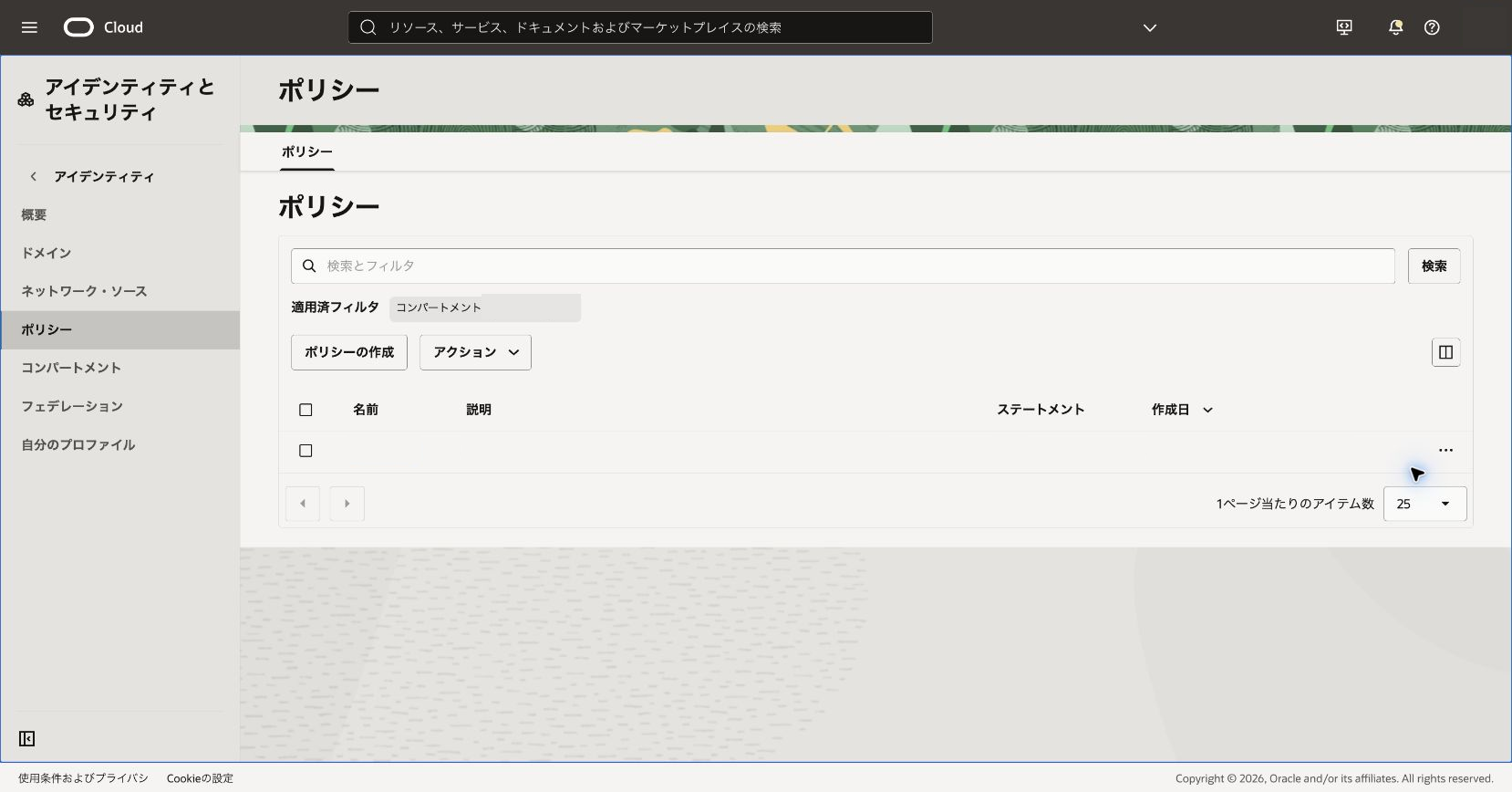Click the magnifier icon in the filter box
Screen dimensions: 1512x792
click(309, 266)
